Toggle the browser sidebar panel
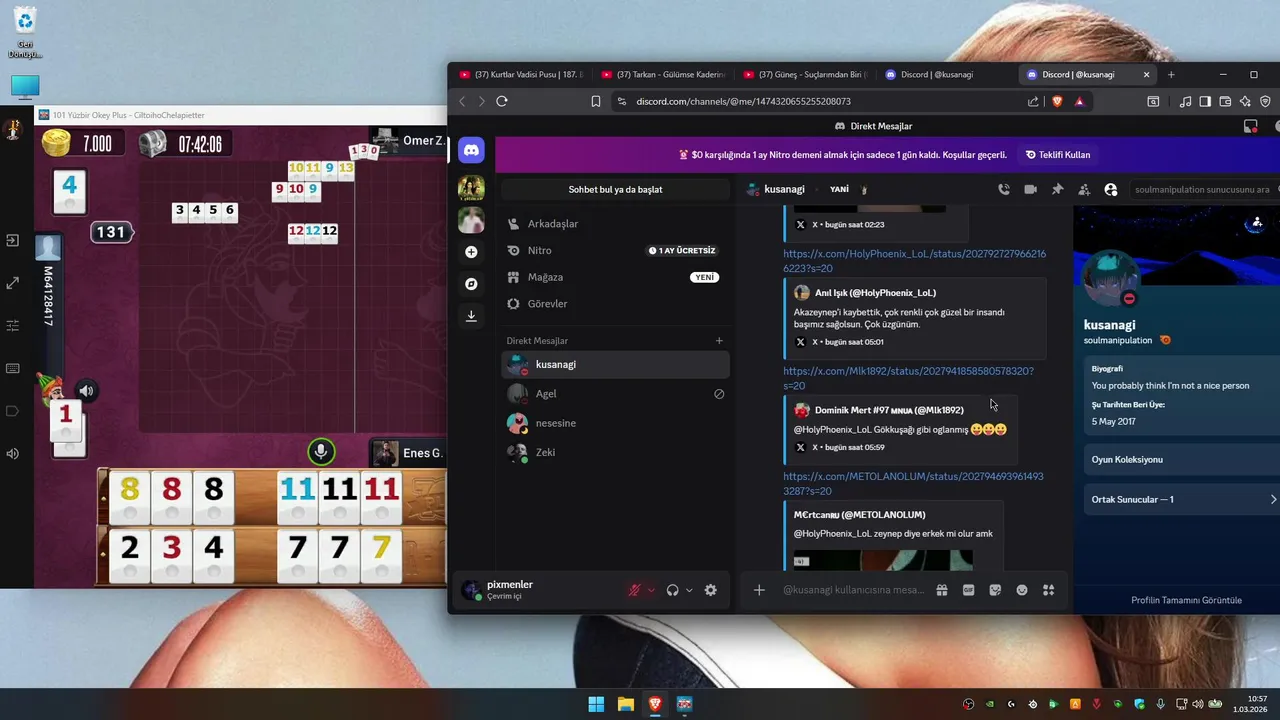 [x=1205, y=101]
